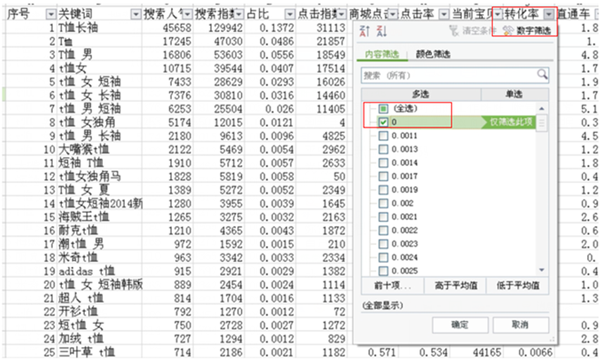This screenshot has width=600, height=360.
Task: Check the 0.0011 filter checkbox
Action: 383,136
